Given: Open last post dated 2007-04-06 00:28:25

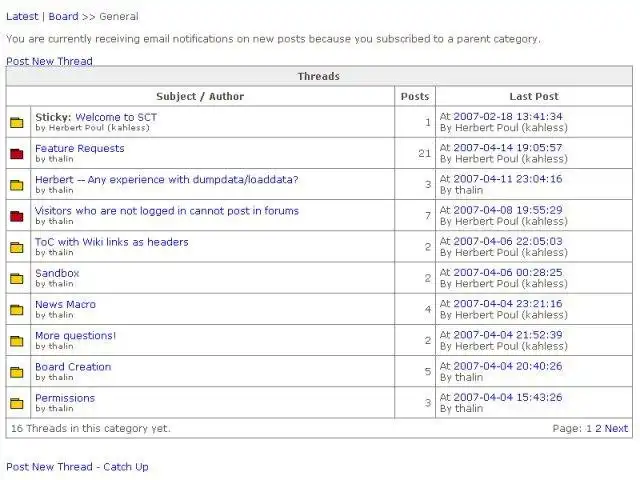Looking at the screenshot, I should tap(508, 272).
